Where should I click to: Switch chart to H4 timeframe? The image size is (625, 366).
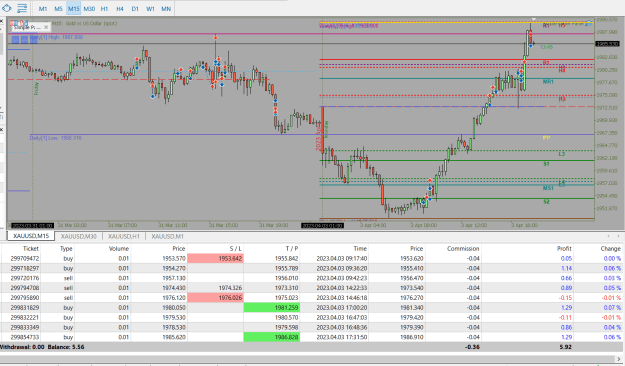click(x=120, y=8)
